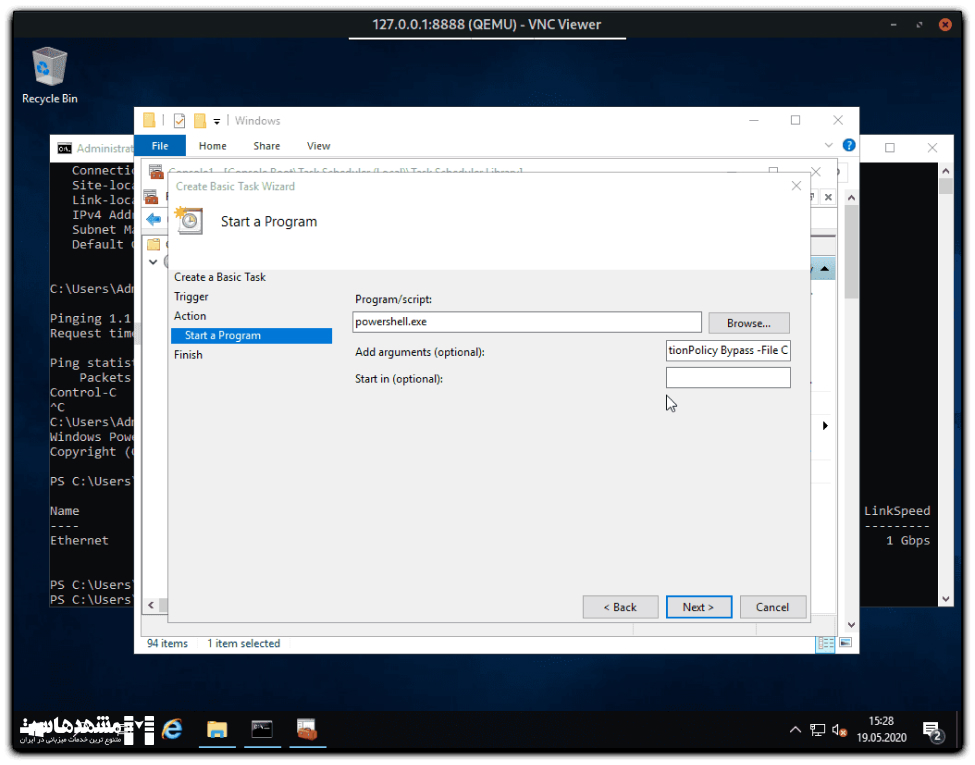Screen dimensions: 975x765
Task: Click the blue back arrow in console toolbar
Action: 153,219
